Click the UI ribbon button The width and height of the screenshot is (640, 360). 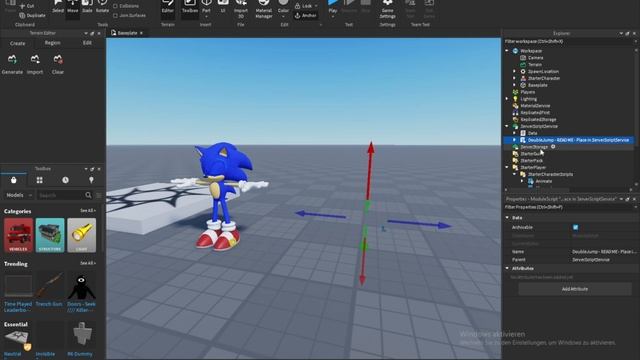(x=223, y=7)
